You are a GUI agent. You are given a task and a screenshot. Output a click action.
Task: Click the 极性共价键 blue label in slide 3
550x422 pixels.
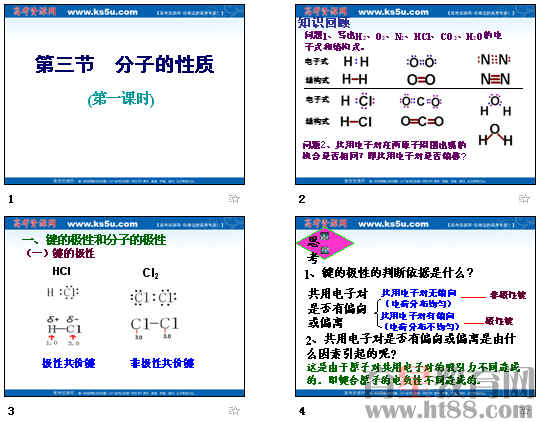pos(69,363)
